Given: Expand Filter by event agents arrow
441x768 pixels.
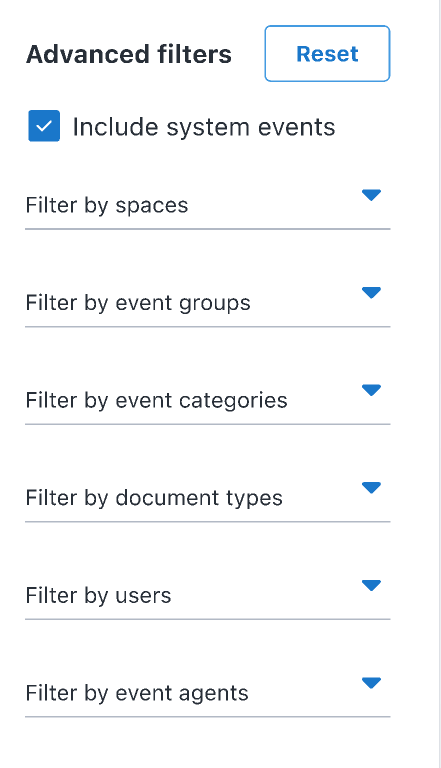Looking at the screenshot, I should point(371,682).
